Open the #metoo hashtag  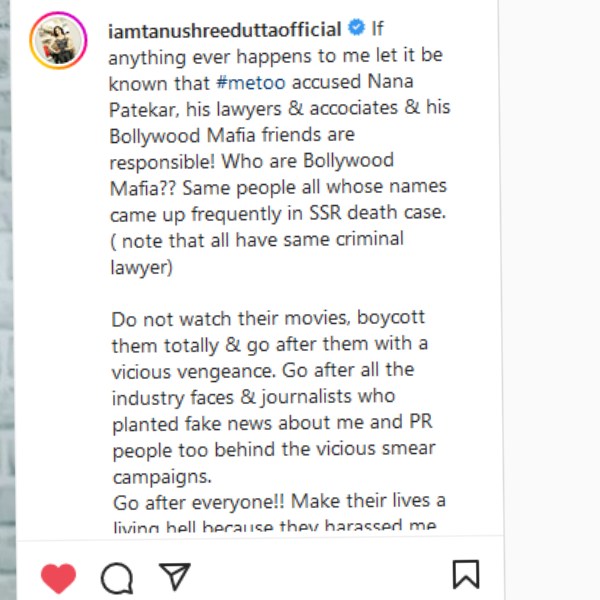251,83
